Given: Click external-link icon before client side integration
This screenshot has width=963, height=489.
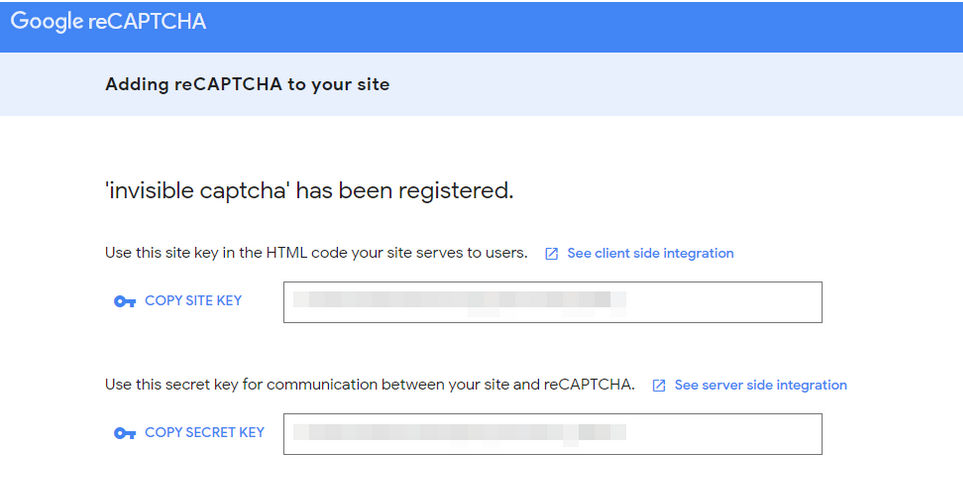Looking at the screenshot, I should [552, 254].
